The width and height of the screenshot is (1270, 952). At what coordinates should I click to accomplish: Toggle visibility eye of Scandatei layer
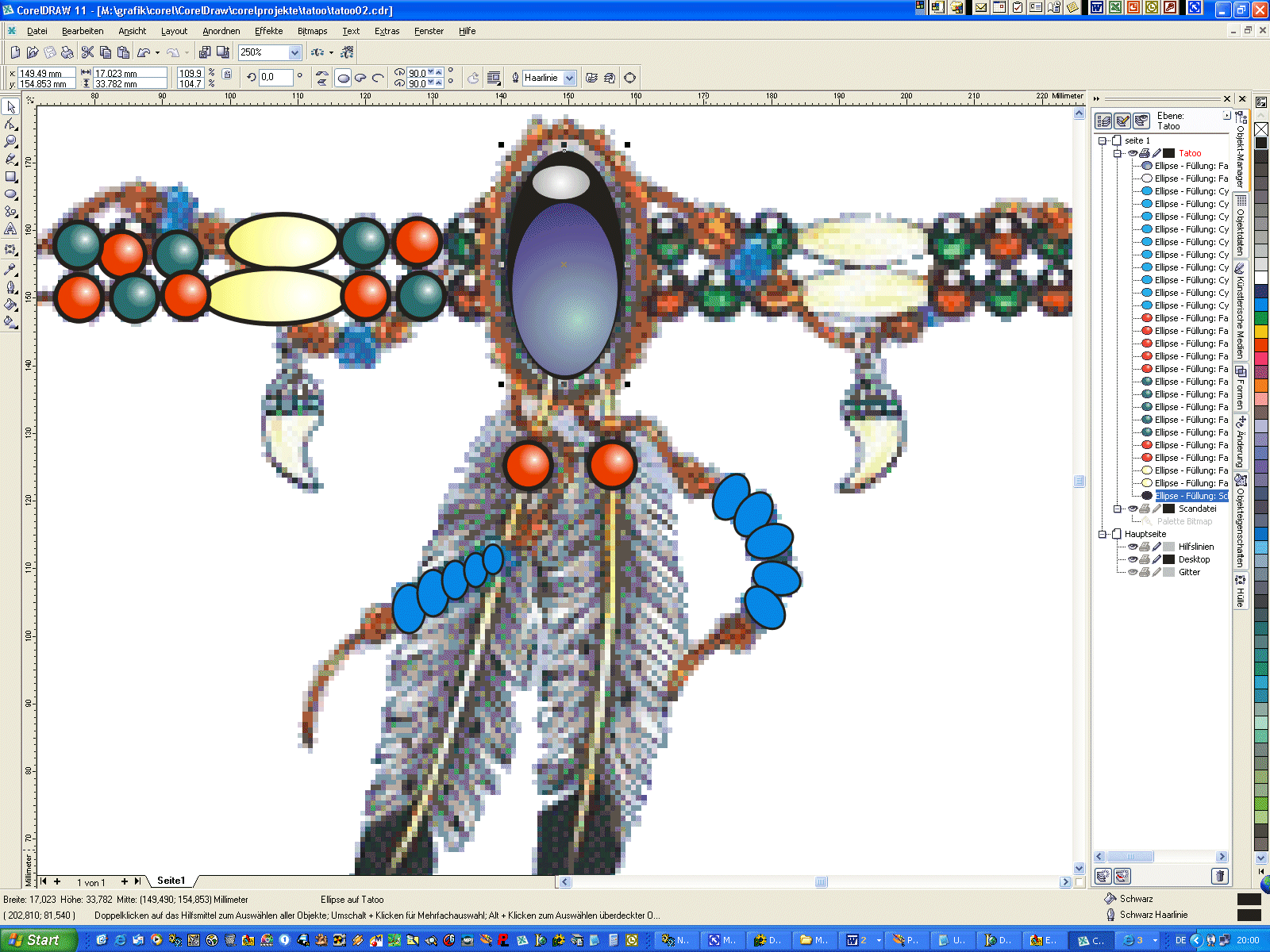tap(1133, 509)
